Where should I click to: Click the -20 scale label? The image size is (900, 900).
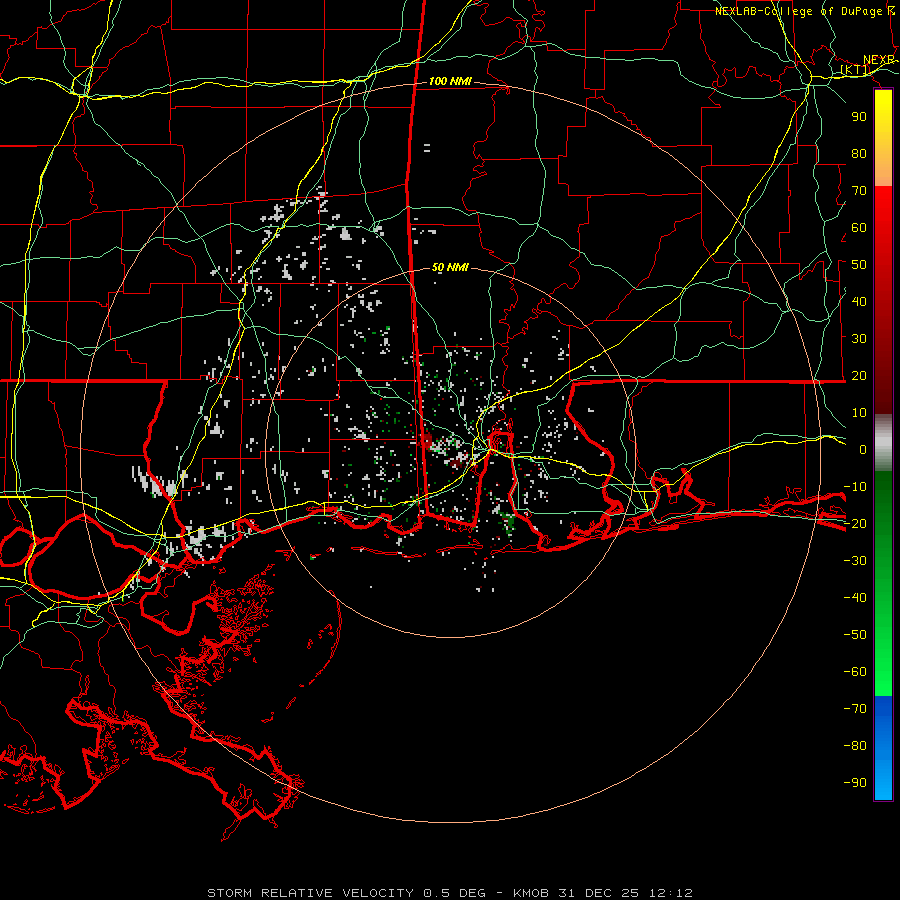(855, 523)
